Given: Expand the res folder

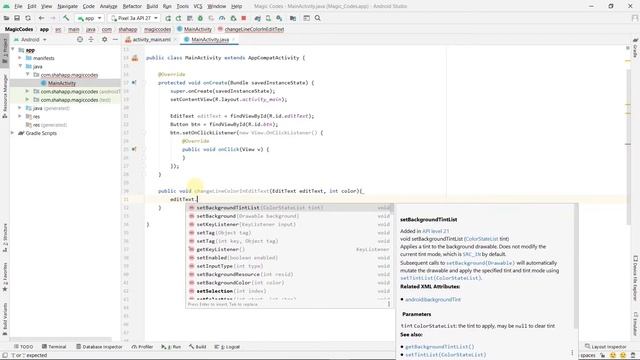Looking at the screenshot, I should point(20,116).
